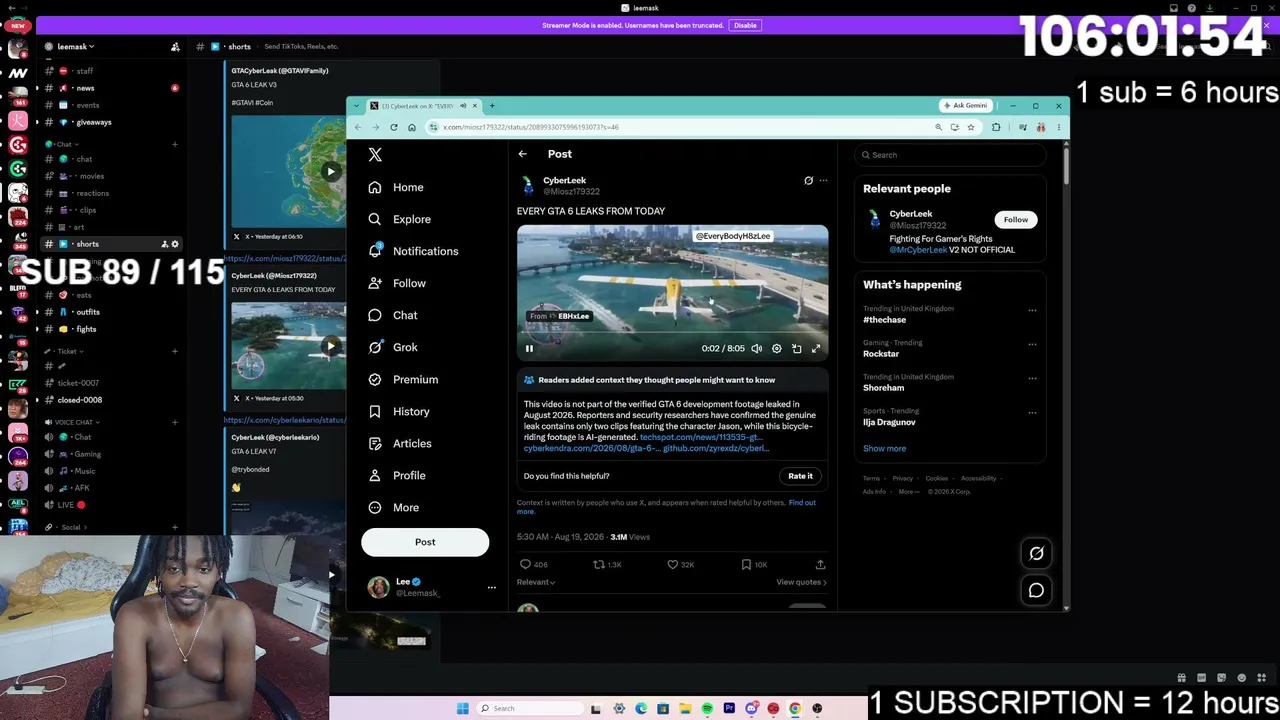Viewport: 1280px width, 720px height.
Task: Open Grok from X sidebar
Action: (393, 347)
